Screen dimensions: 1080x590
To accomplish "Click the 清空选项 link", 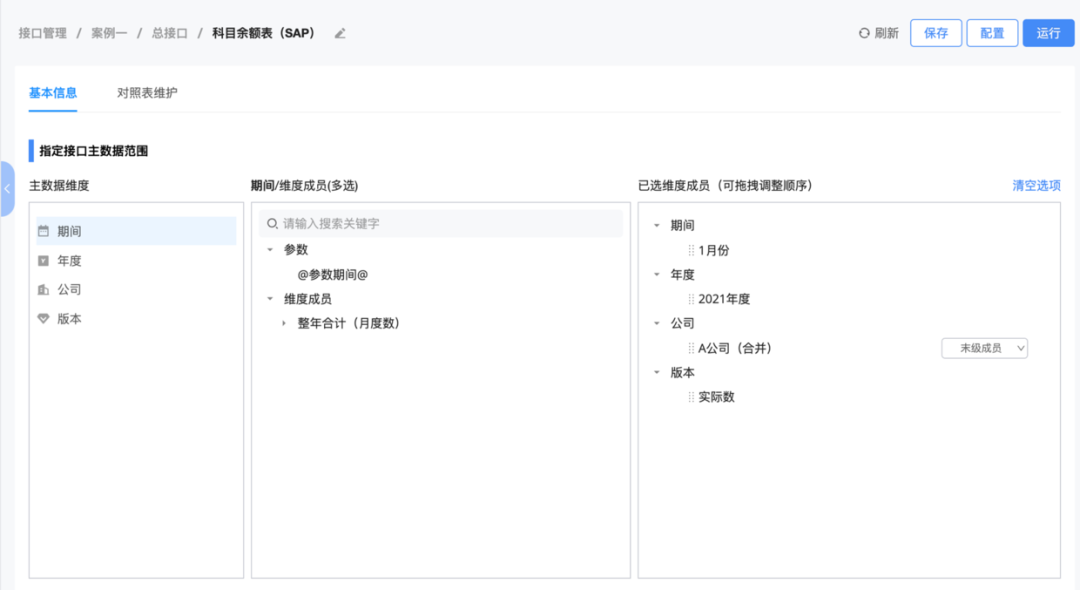I will click(1036, 186).
